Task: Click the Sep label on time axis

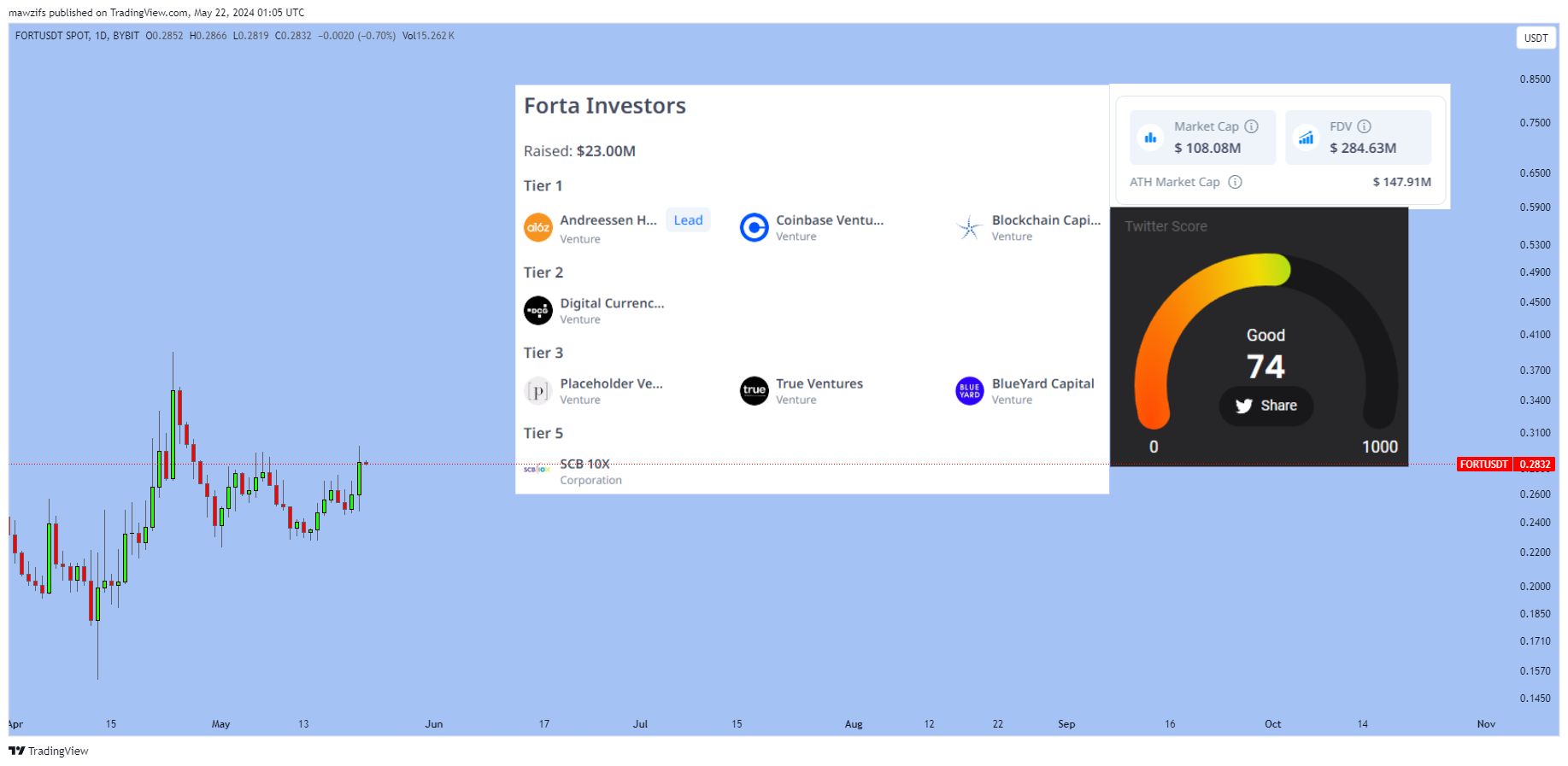Action: (1066, 724)
